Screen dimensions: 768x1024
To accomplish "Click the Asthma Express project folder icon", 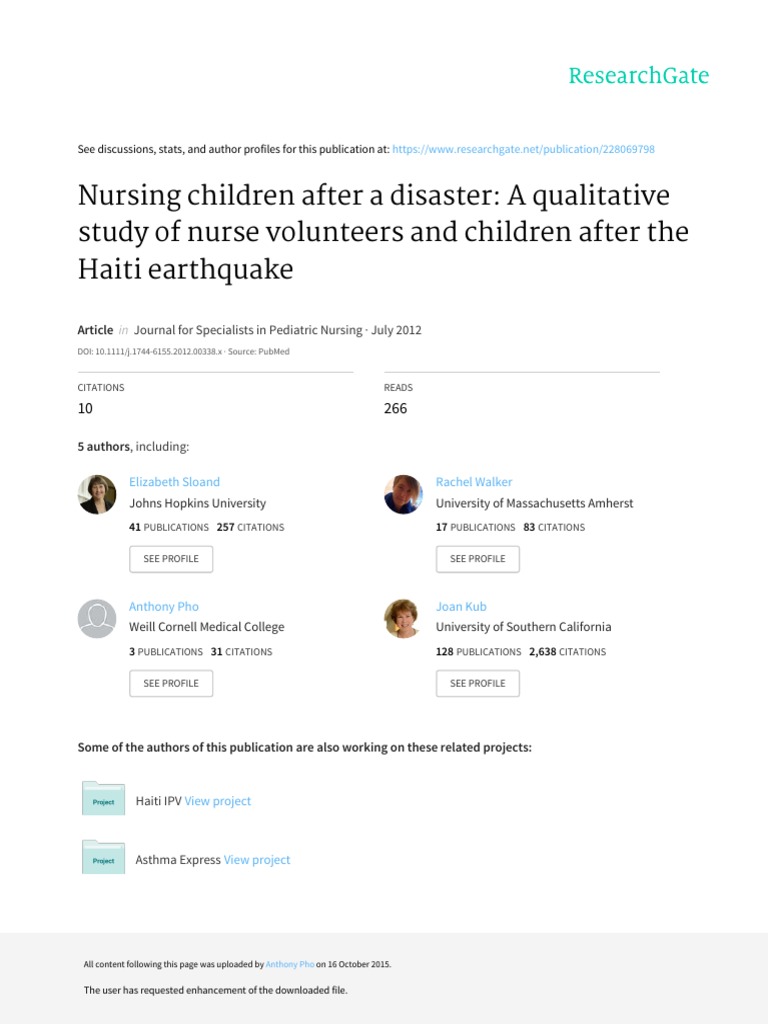I will [x=103, y=859].
